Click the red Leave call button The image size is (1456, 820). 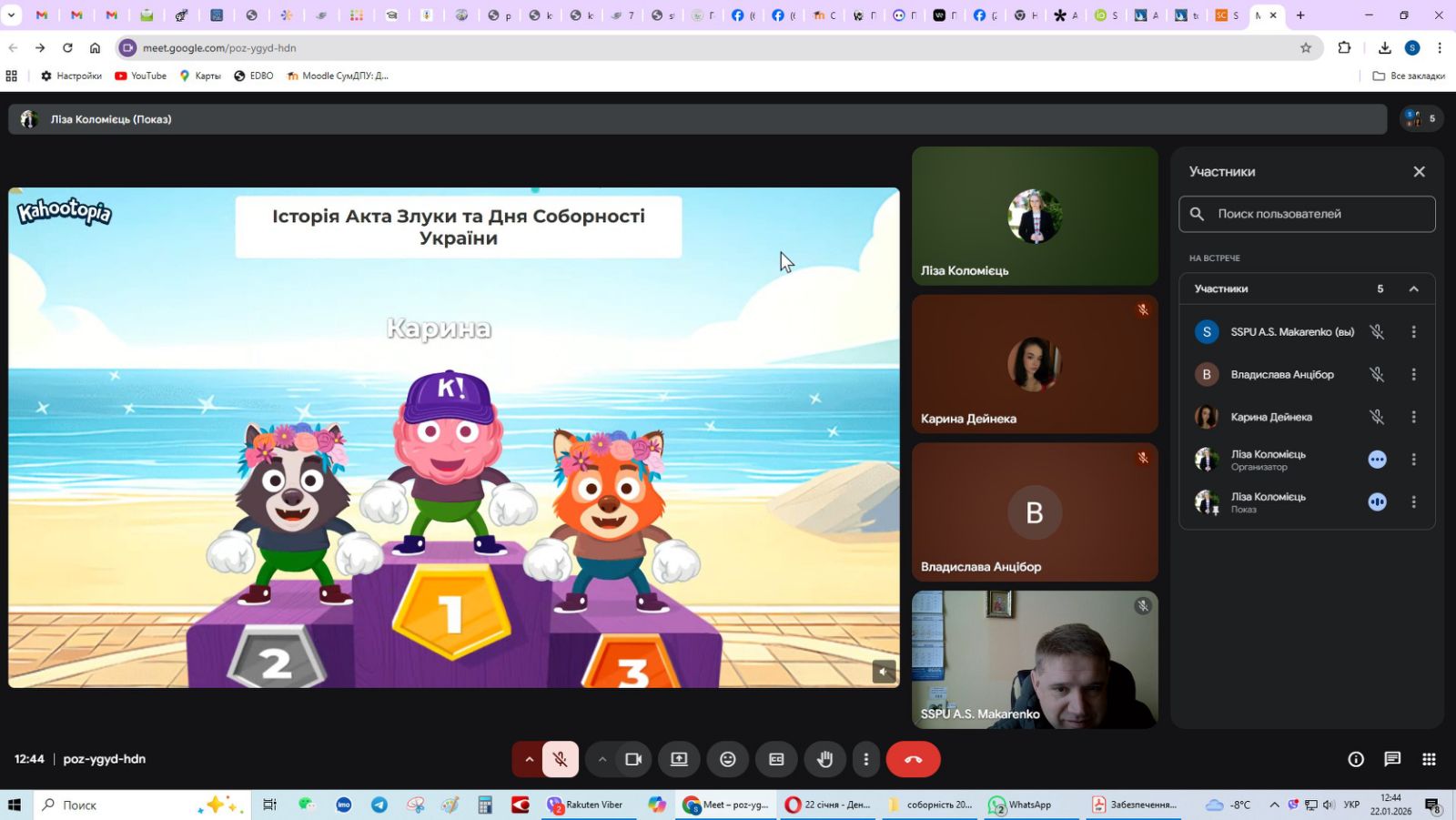pyautogui.click(x=913, y=759)
